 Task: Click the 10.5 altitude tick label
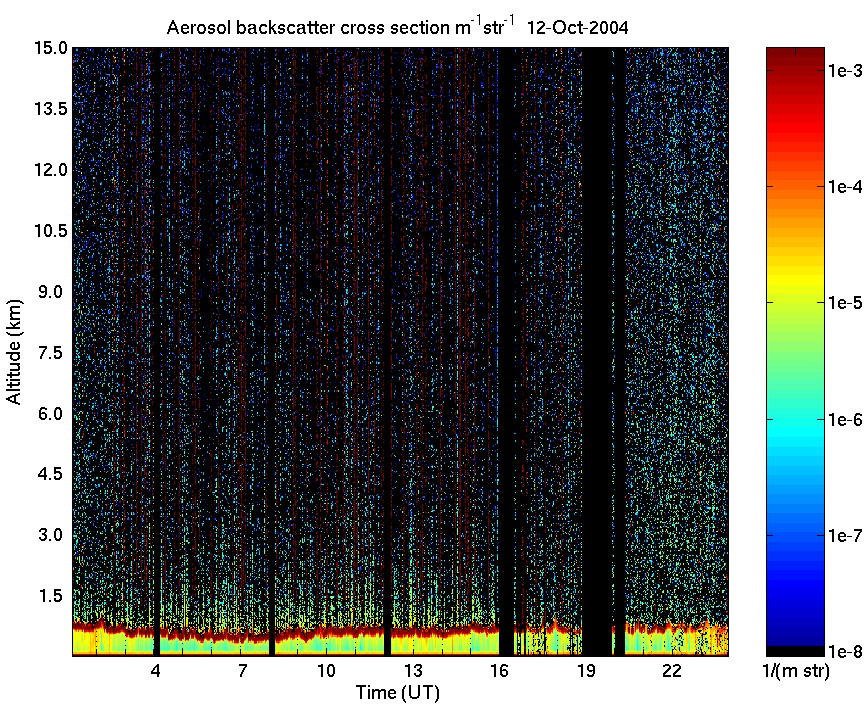[51, 231]
